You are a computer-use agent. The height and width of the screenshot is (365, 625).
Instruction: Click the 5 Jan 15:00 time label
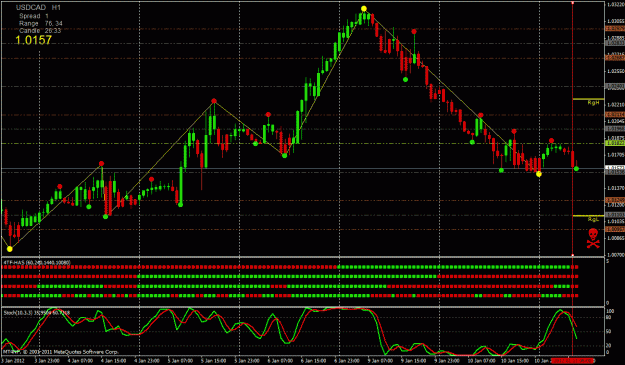click(214, 361)
